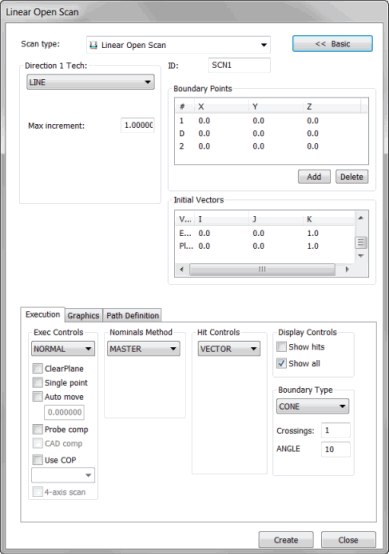This screenshot has width=389, height=554.
Task: Enable the Auto move checkbox
Action: pos(37,396)
